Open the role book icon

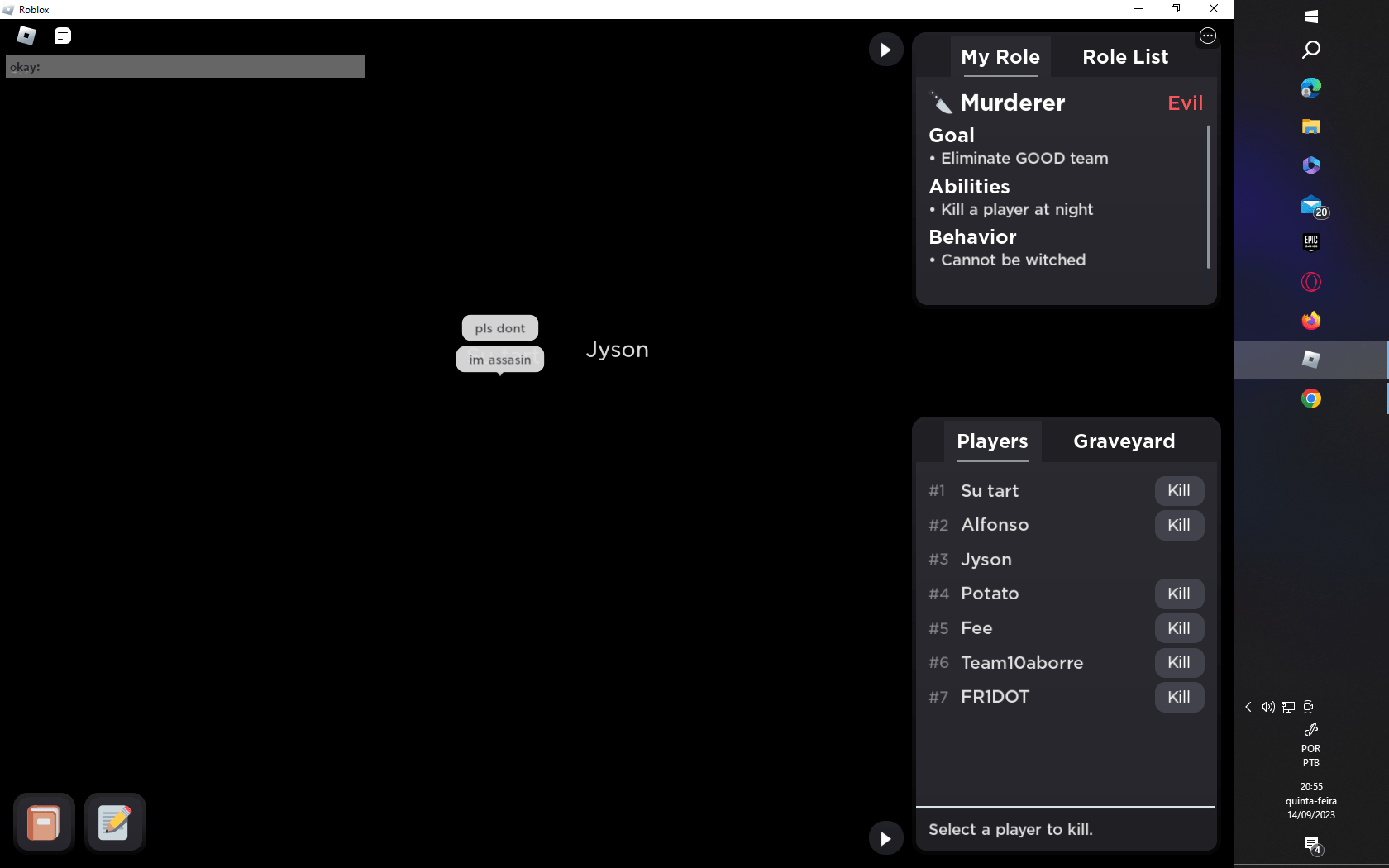click(x=44, y=823)
